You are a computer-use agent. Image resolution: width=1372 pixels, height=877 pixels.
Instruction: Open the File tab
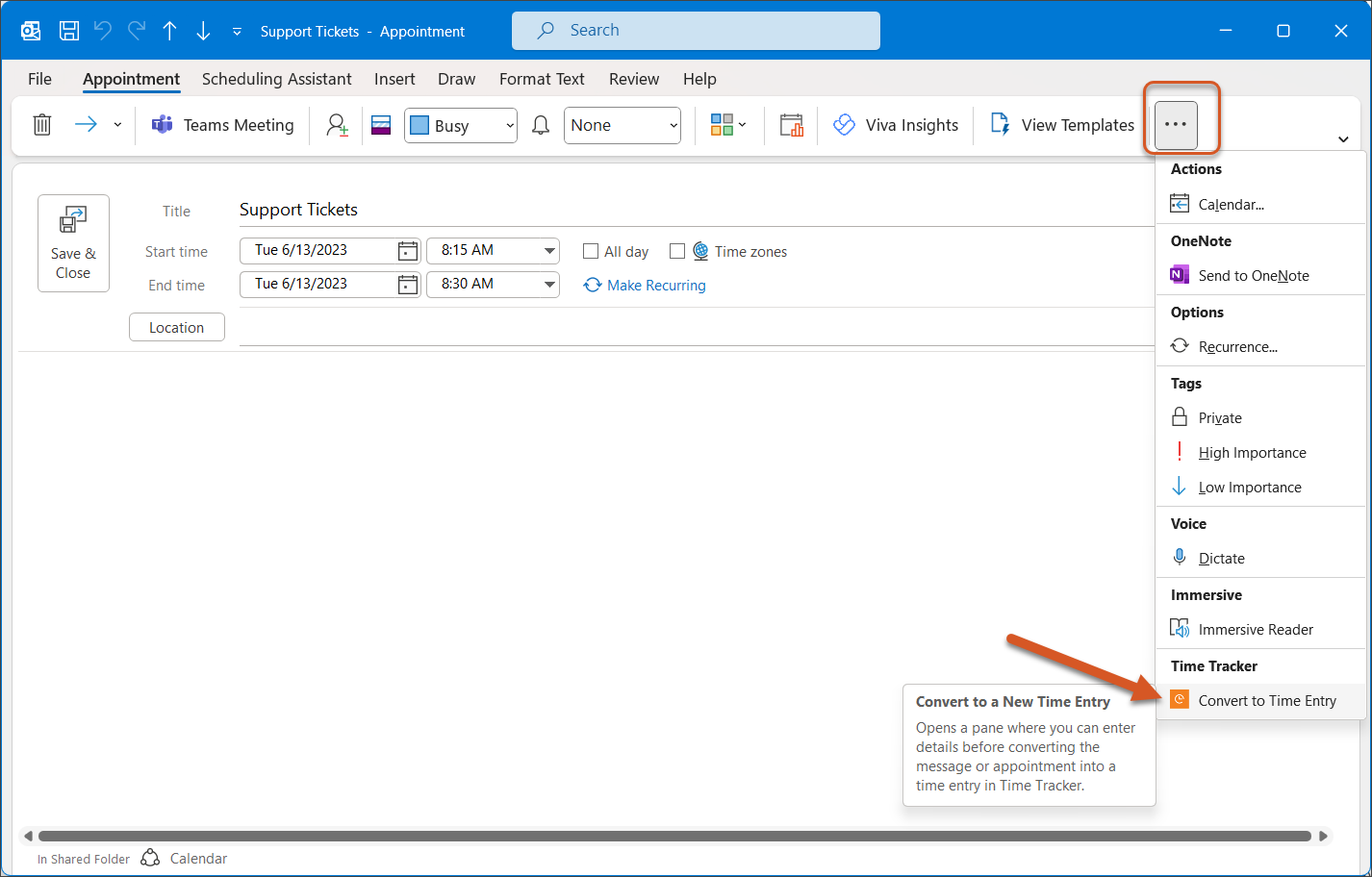coord(40,79)
